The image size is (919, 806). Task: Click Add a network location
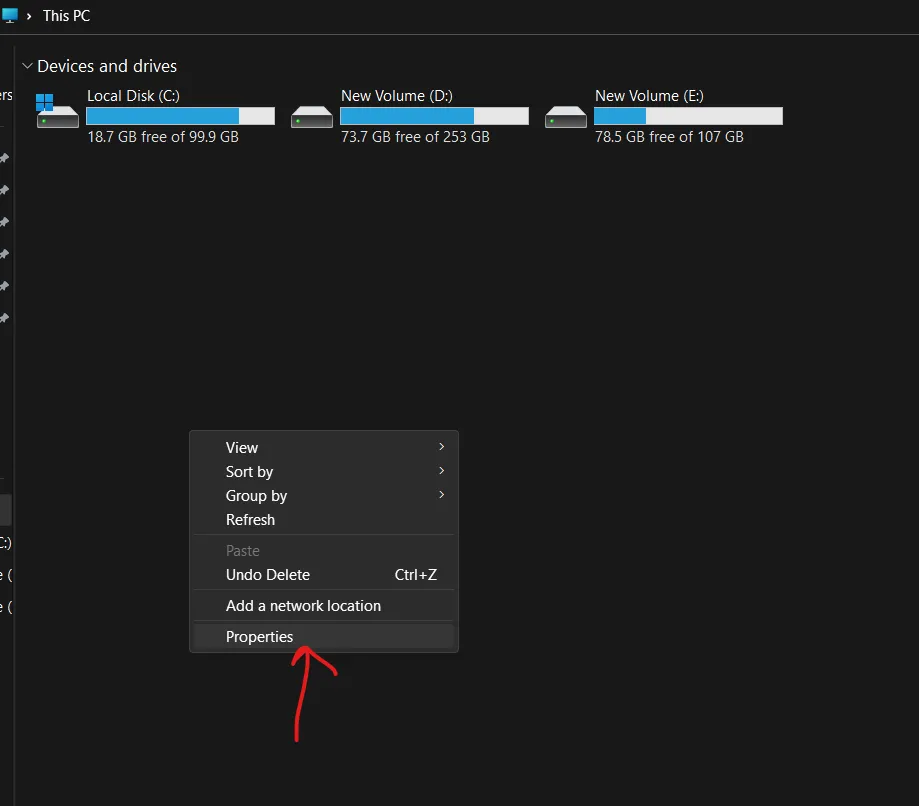(x=303, y=606)
